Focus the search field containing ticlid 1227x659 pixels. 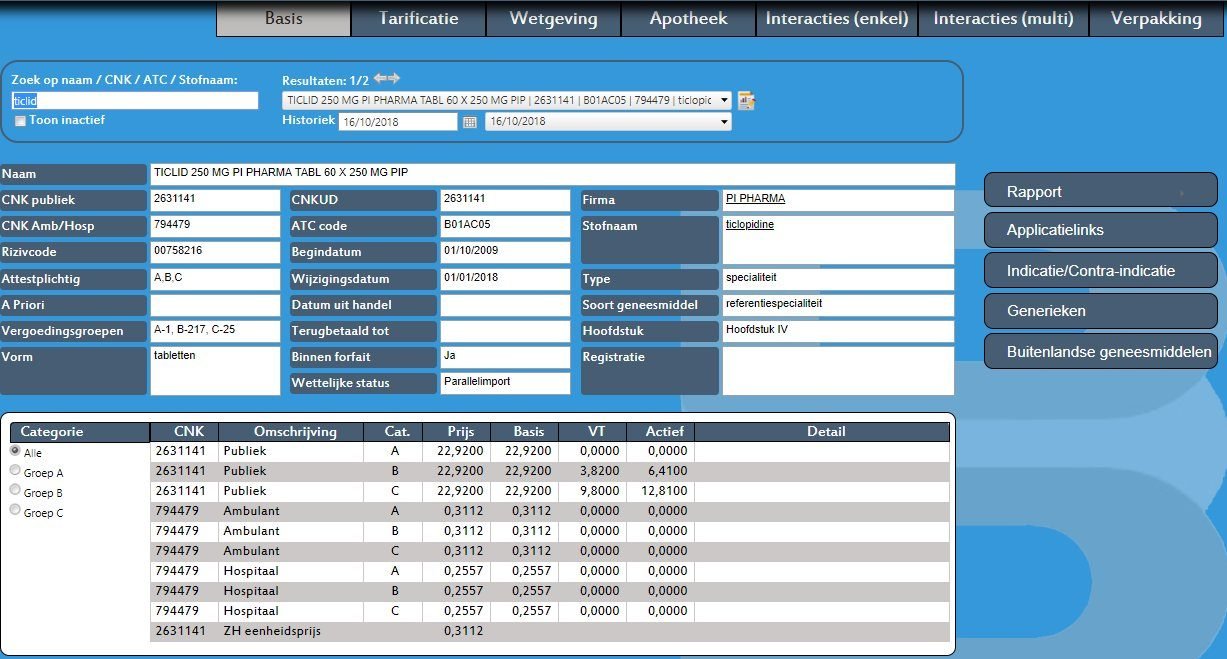(x=134, y=100)
